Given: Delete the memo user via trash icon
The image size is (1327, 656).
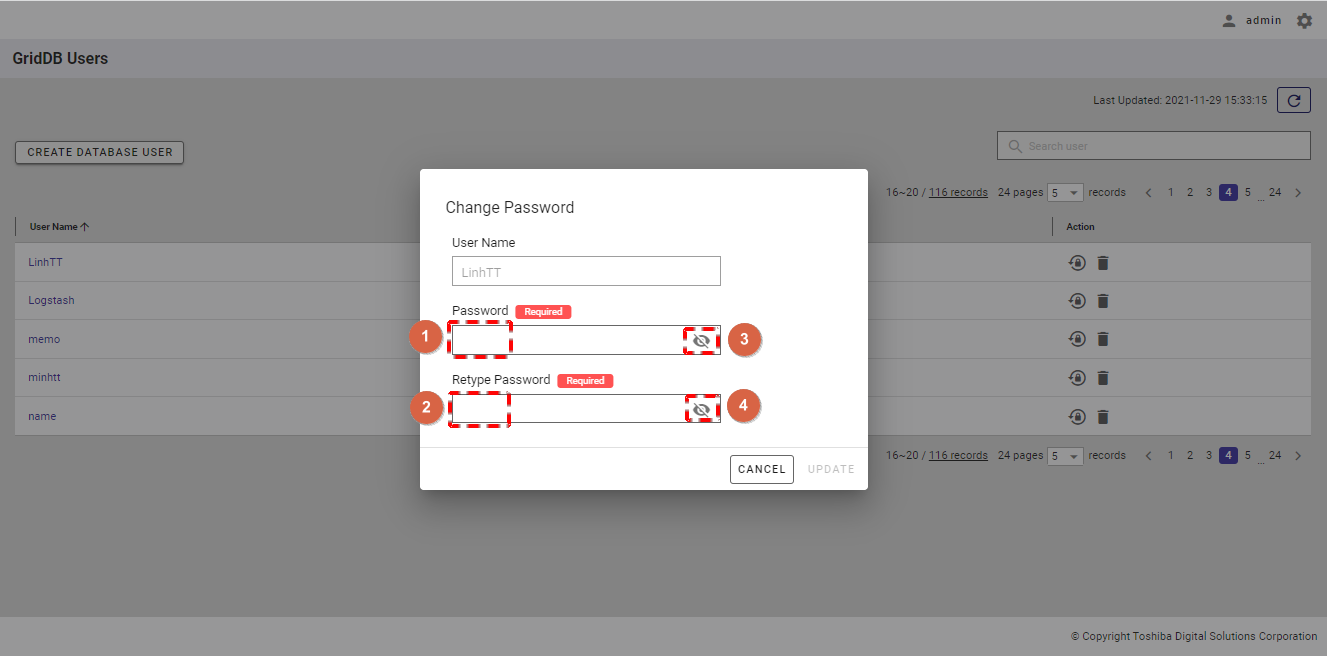Looking at the screenshot, I should click(1103, 339).
